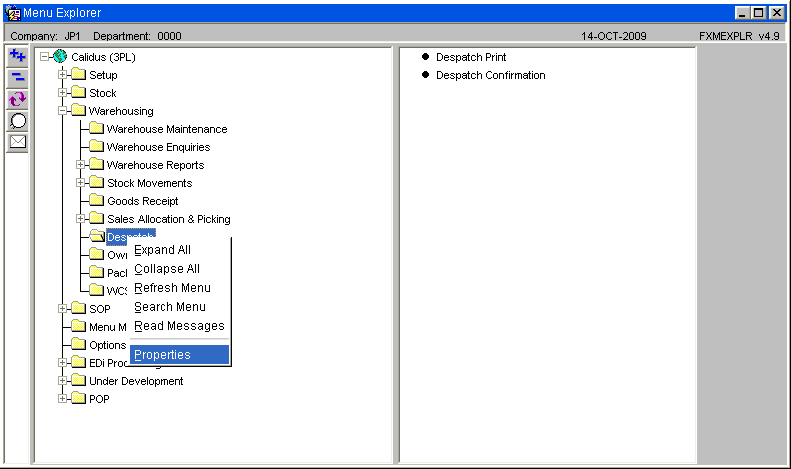791x469 pixels.
Task: Expand the Stock node
Action: coord(62,93)
